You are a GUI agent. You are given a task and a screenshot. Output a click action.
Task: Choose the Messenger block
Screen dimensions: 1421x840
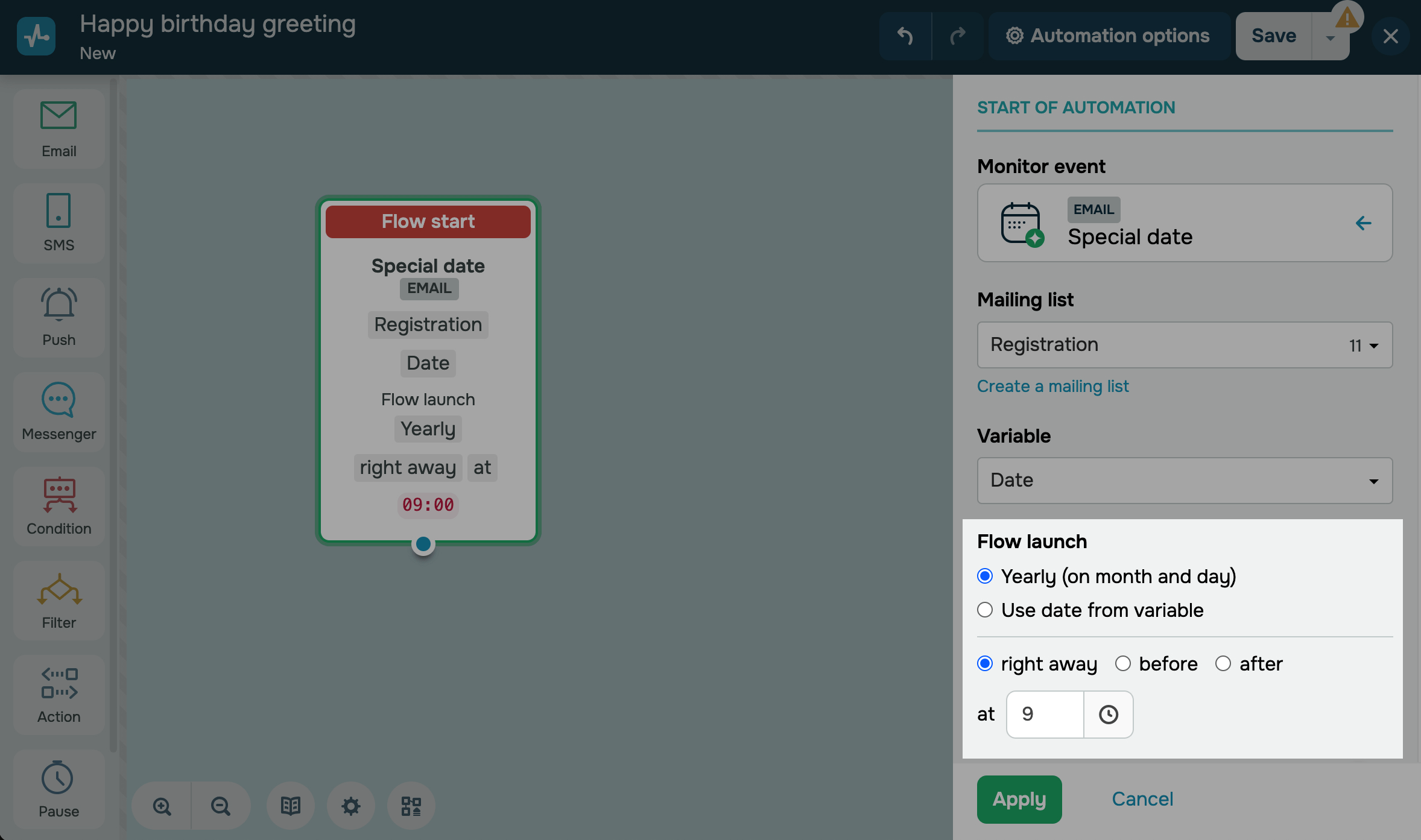59,411
